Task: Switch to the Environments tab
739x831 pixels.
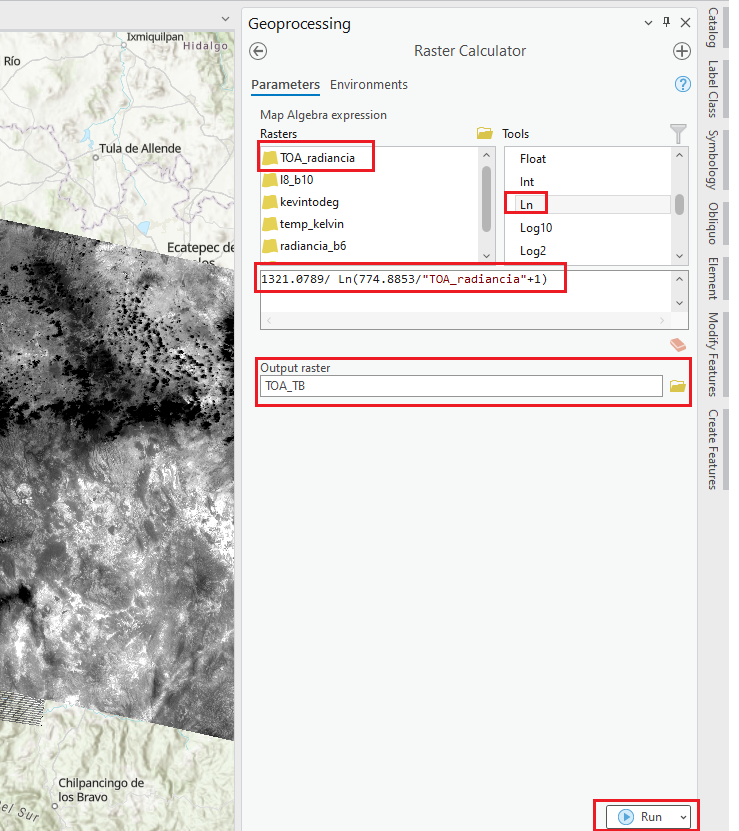Action: pos(369,85)
